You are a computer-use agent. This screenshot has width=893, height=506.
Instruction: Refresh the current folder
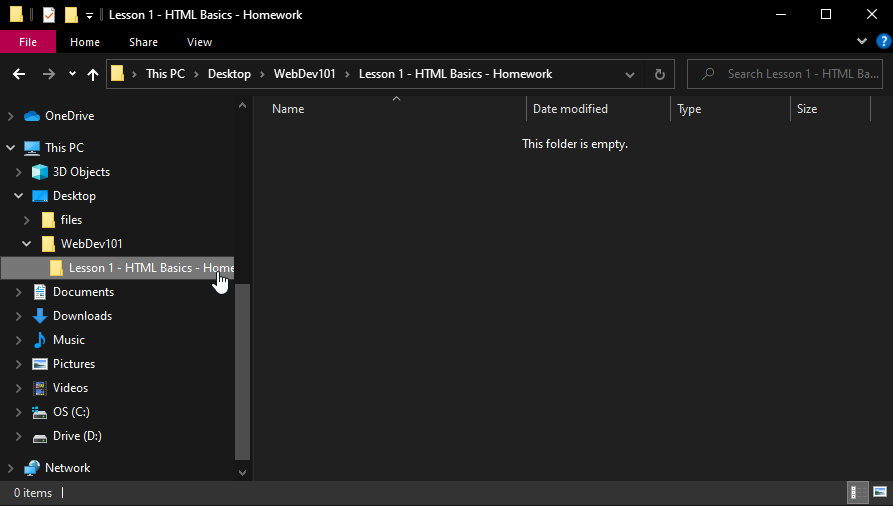tap(659, 75)
